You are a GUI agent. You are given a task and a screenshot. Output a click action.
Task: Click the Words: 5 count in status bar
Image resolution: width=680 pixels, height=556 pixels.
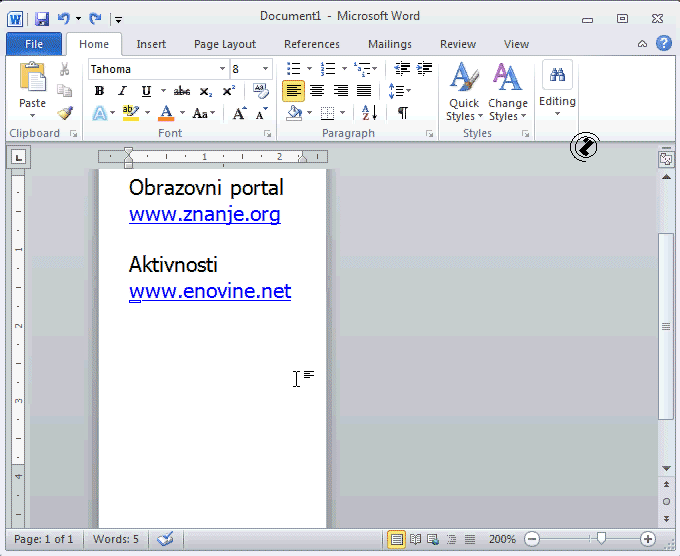coord(116,539)
